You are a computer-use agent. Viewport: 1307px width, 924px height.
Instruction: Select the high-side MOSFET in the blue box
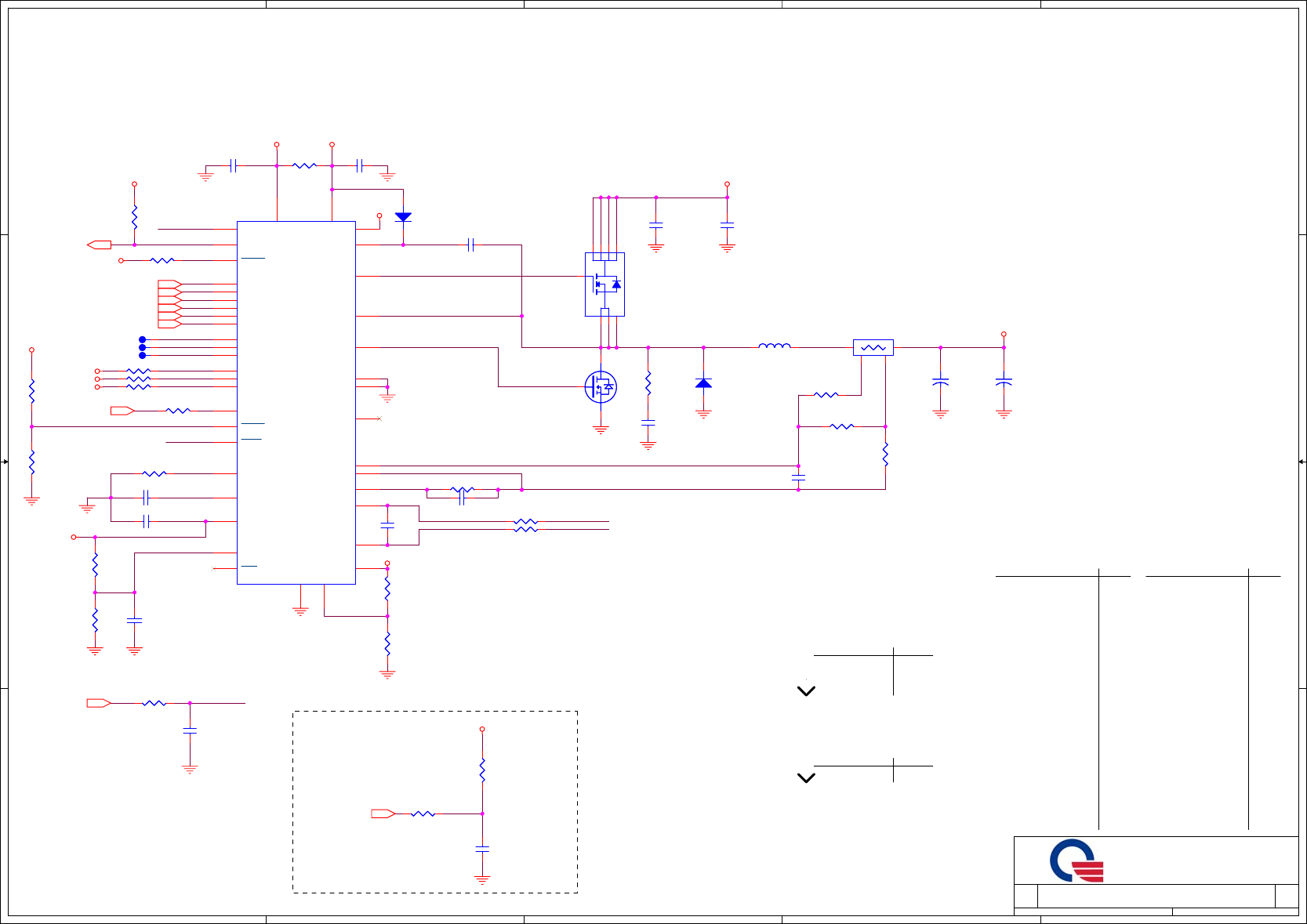(604, 284)
